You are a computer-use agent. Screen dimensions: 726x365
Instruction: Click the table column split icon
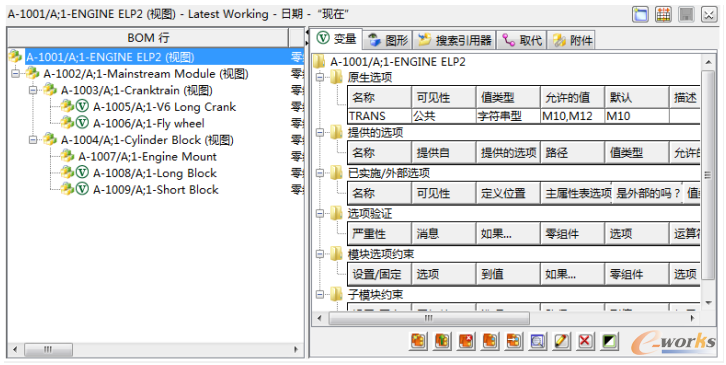663,15
